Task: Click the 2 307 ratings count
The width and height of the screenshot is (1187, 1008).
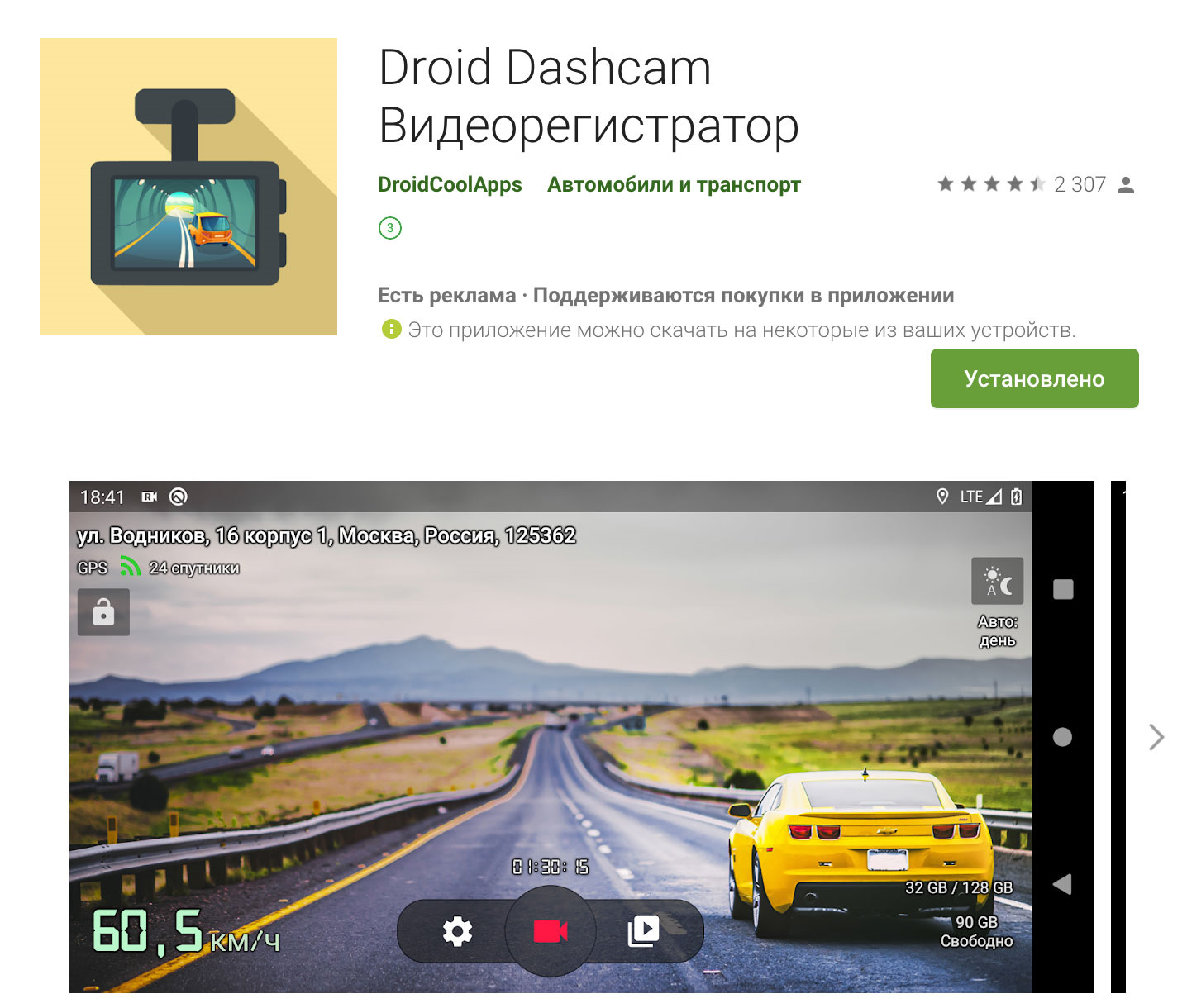Action: click(x=1080, y=184)
